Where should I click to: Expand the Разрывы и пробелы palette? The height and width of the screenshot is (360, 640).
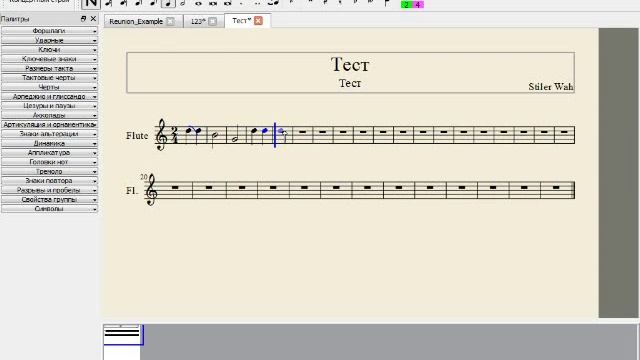pyautogui.click(x=49, y=190)
